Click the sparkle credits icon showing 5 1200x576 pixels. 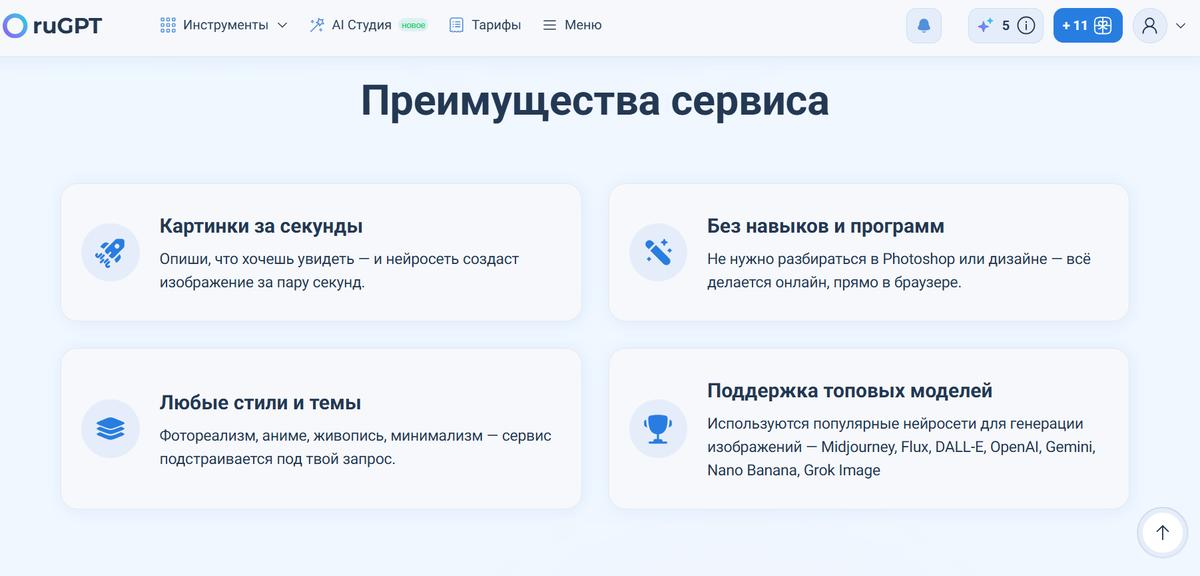point(986,26)
